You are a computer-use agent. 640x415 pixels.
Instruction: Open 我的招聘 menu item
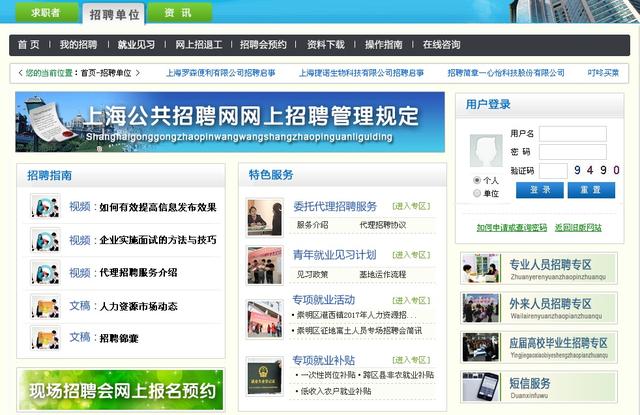[x=78, y=45]
